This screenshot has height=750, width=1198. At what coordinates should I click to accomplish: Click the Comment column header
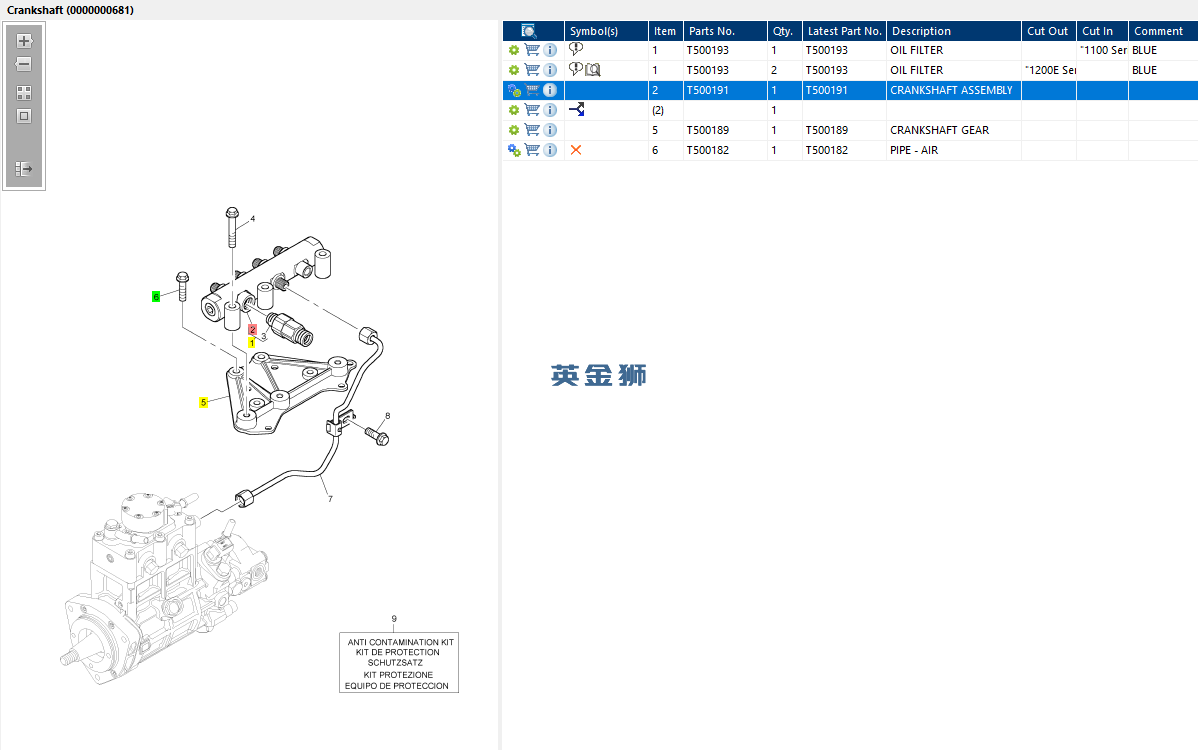click(1163, 31)
